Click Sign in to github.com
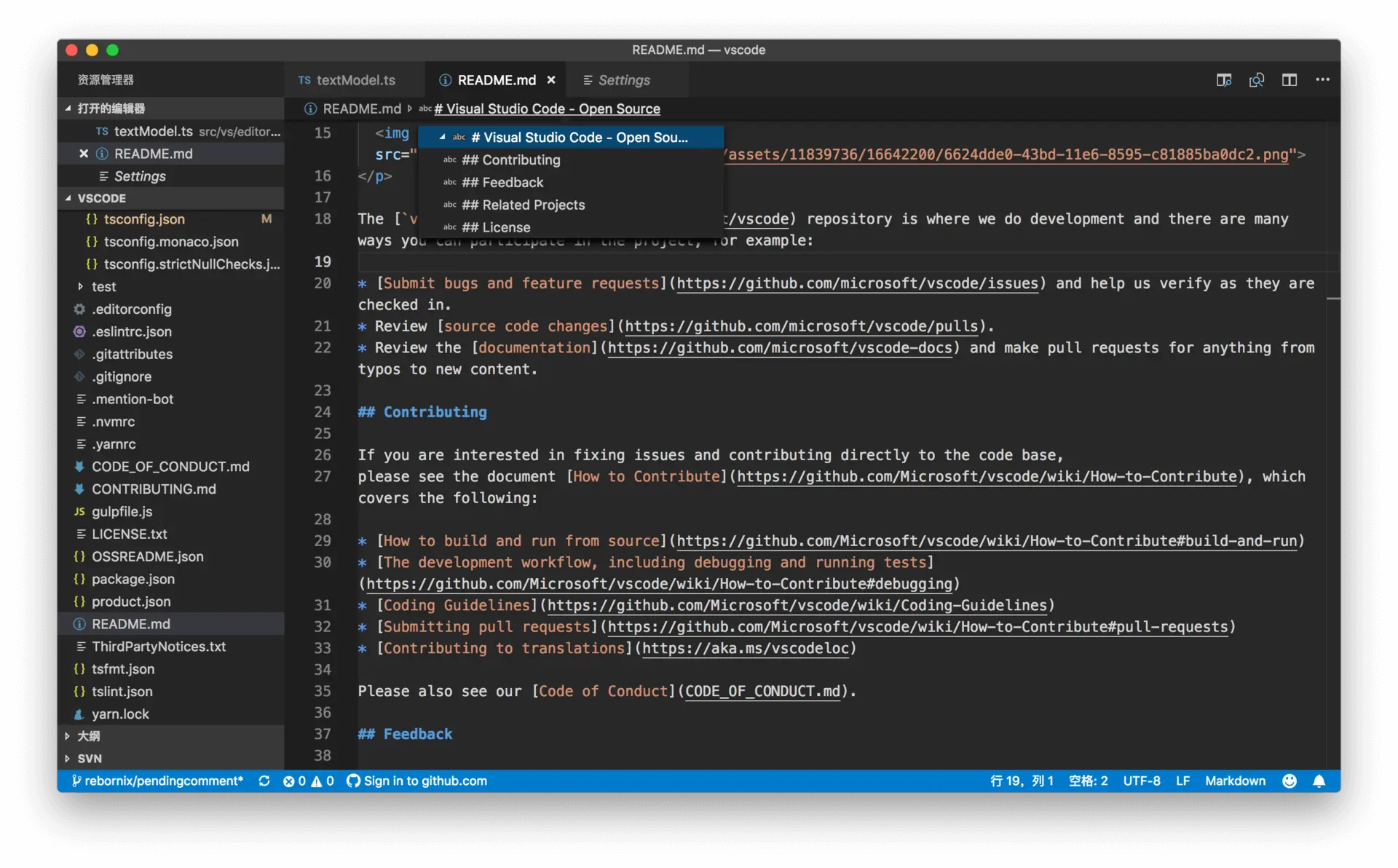Viewport: 1398px width, 868px height. point(424,781)
